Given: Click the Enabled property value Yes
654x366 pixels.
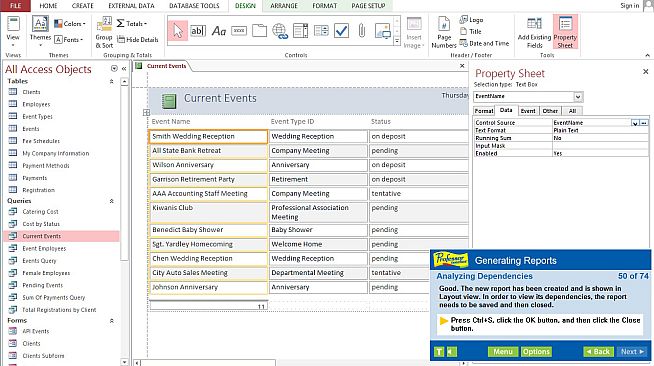Looking at the screenshot, I should tap(600, 153).
